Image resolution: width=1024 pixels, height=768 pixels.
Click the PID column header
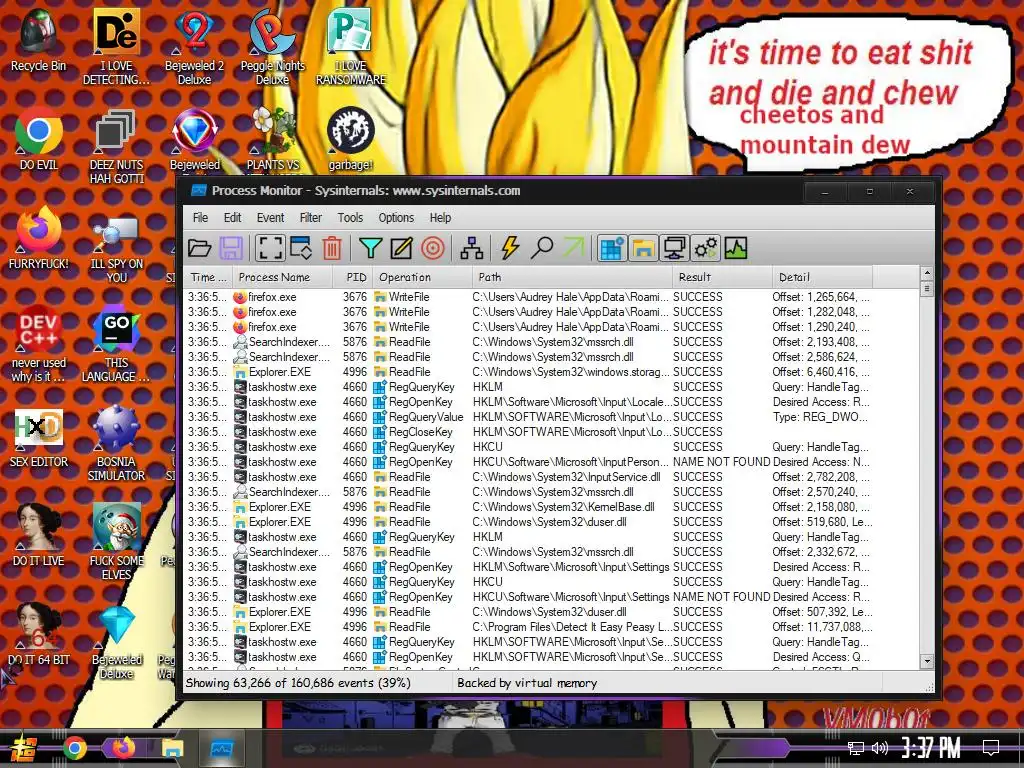[353, 277]
